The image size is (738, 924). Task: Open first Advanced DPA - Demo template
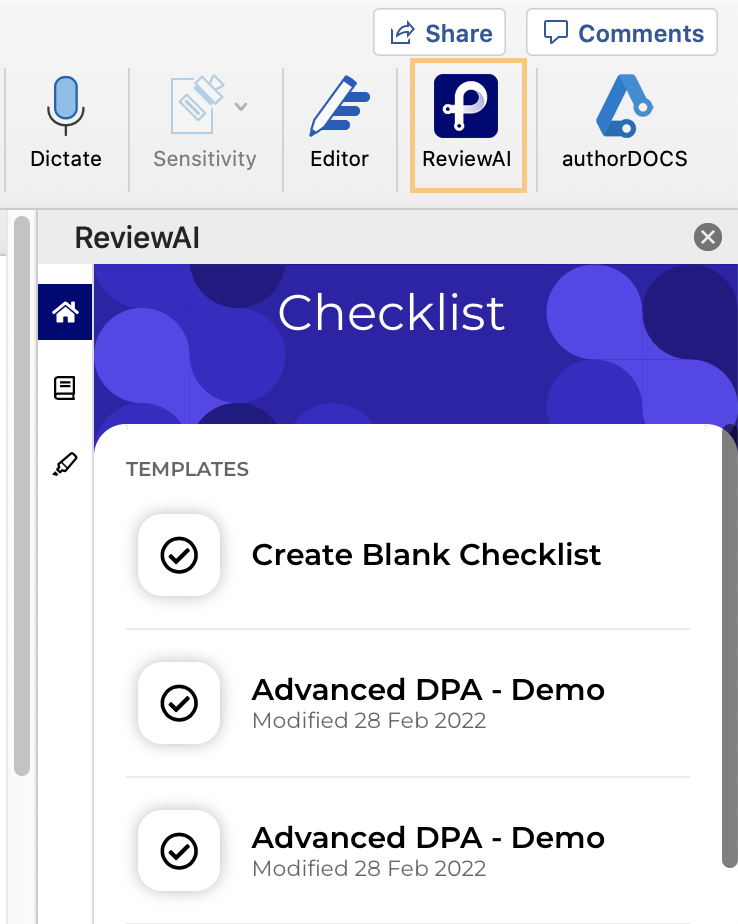coord(408,703)
